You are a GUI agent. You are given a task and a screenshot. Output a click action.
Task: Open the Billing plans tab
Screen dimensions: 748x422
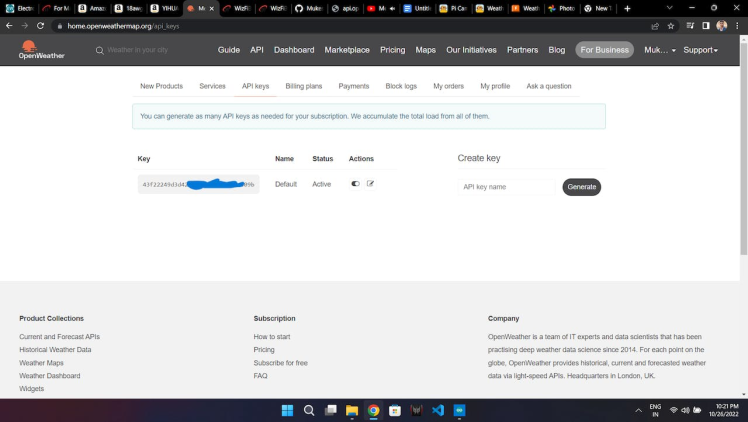[304, 86]
